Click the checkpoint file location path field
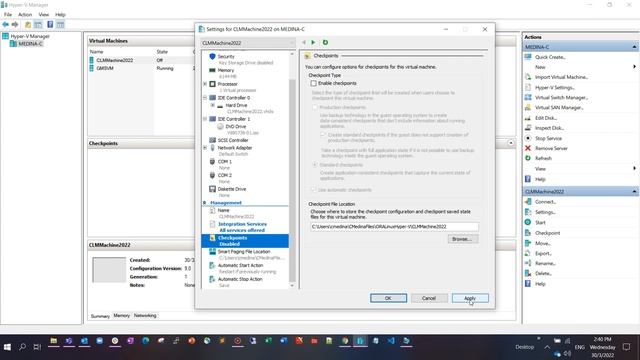This screenshot has width=640, height=360. point(394,227)
